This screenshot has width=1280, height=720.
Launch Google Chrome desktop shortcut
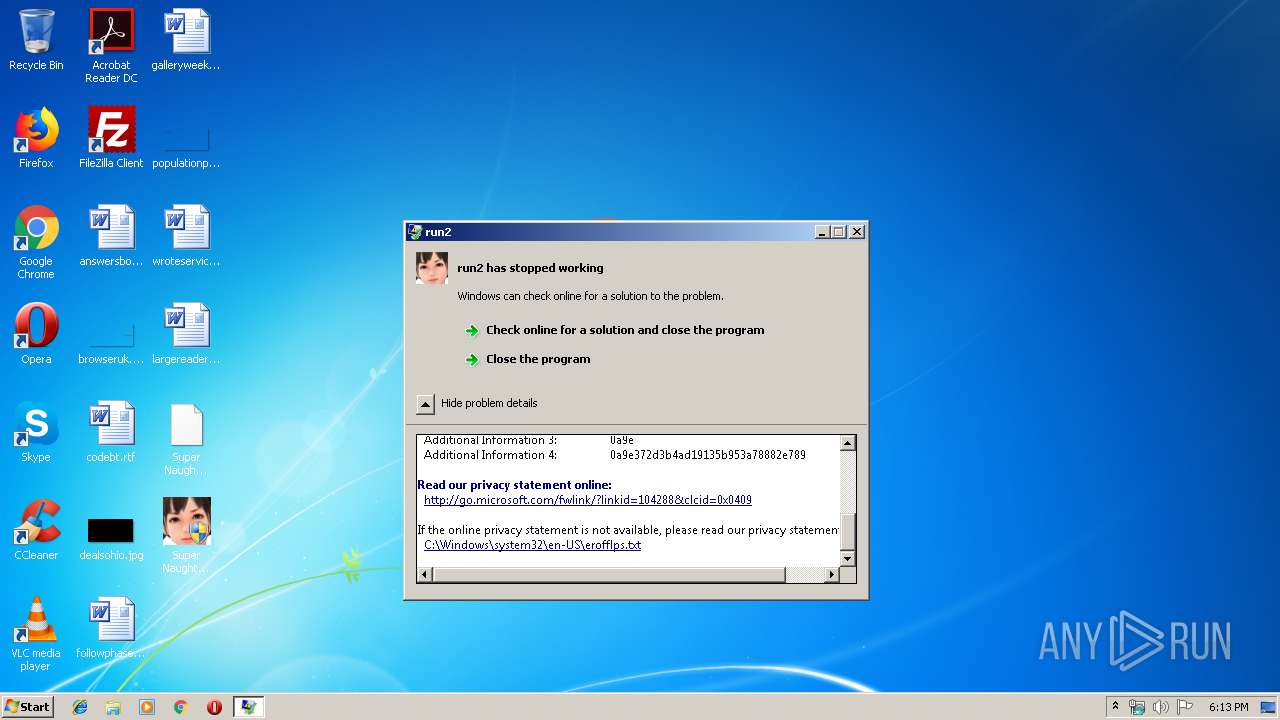click(x=36, y=242)
